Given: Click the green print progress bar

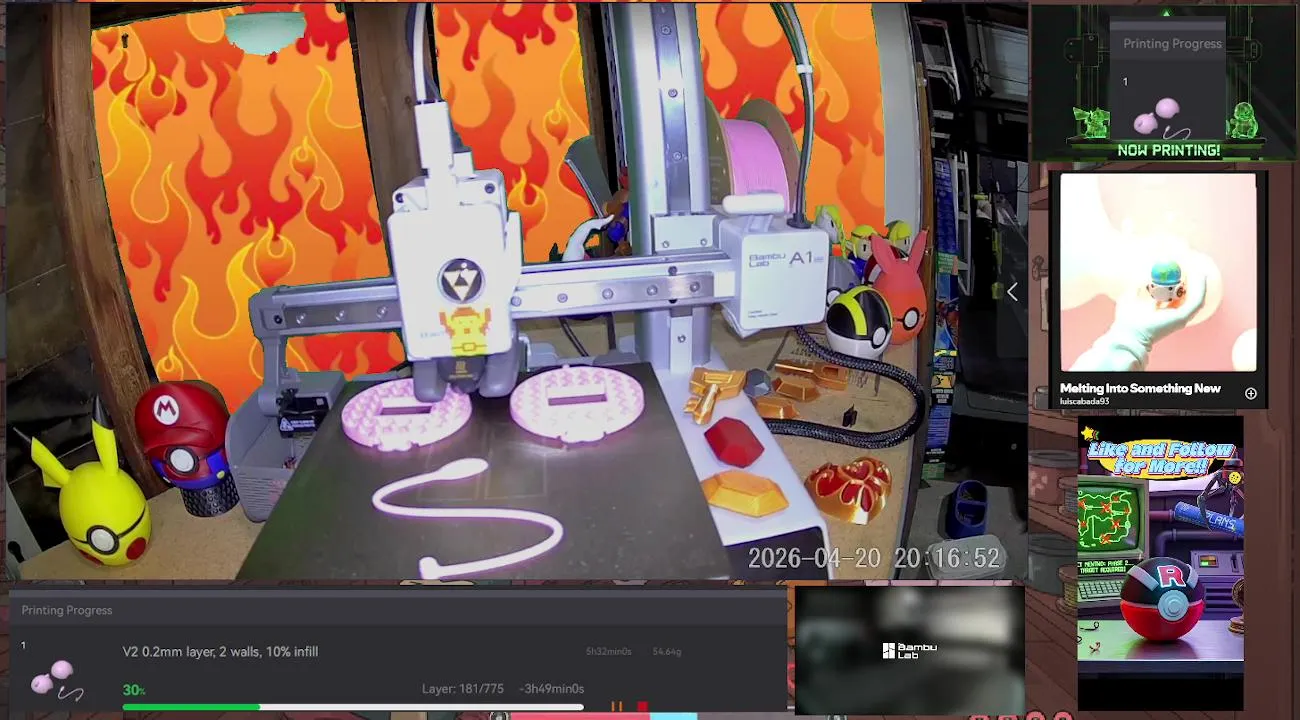Looking at the screenshot, I should [x=353, y=707].
